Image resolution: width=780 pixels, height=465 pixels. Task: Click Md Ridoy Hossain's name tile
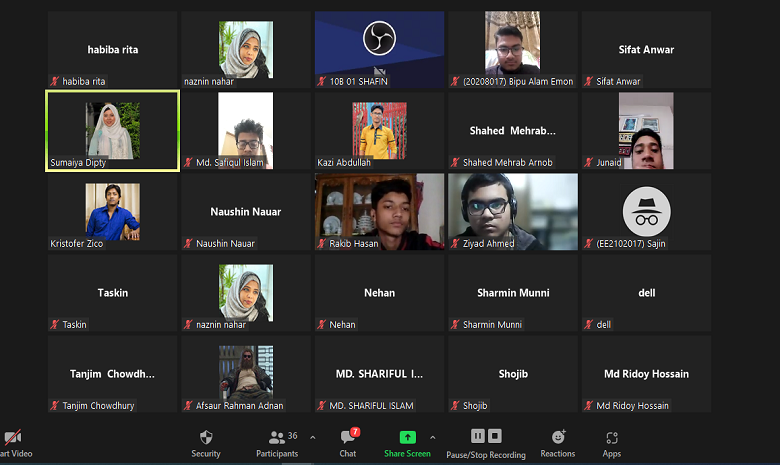click(x=646, y=374)
